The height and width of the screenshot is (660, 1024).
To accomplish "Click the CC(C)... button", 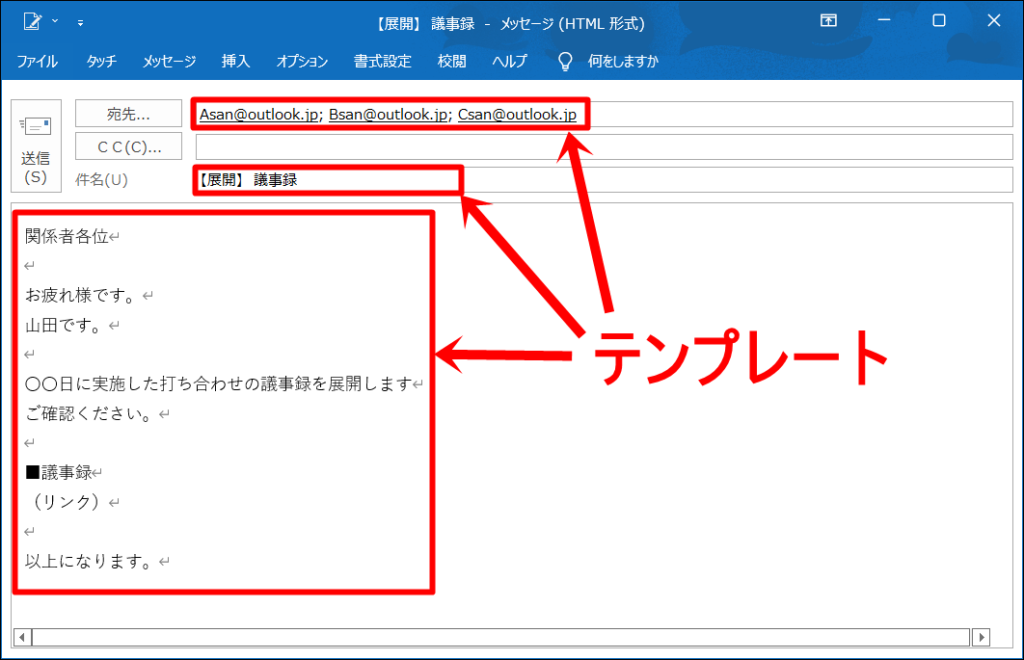I will tap(129, 147).
